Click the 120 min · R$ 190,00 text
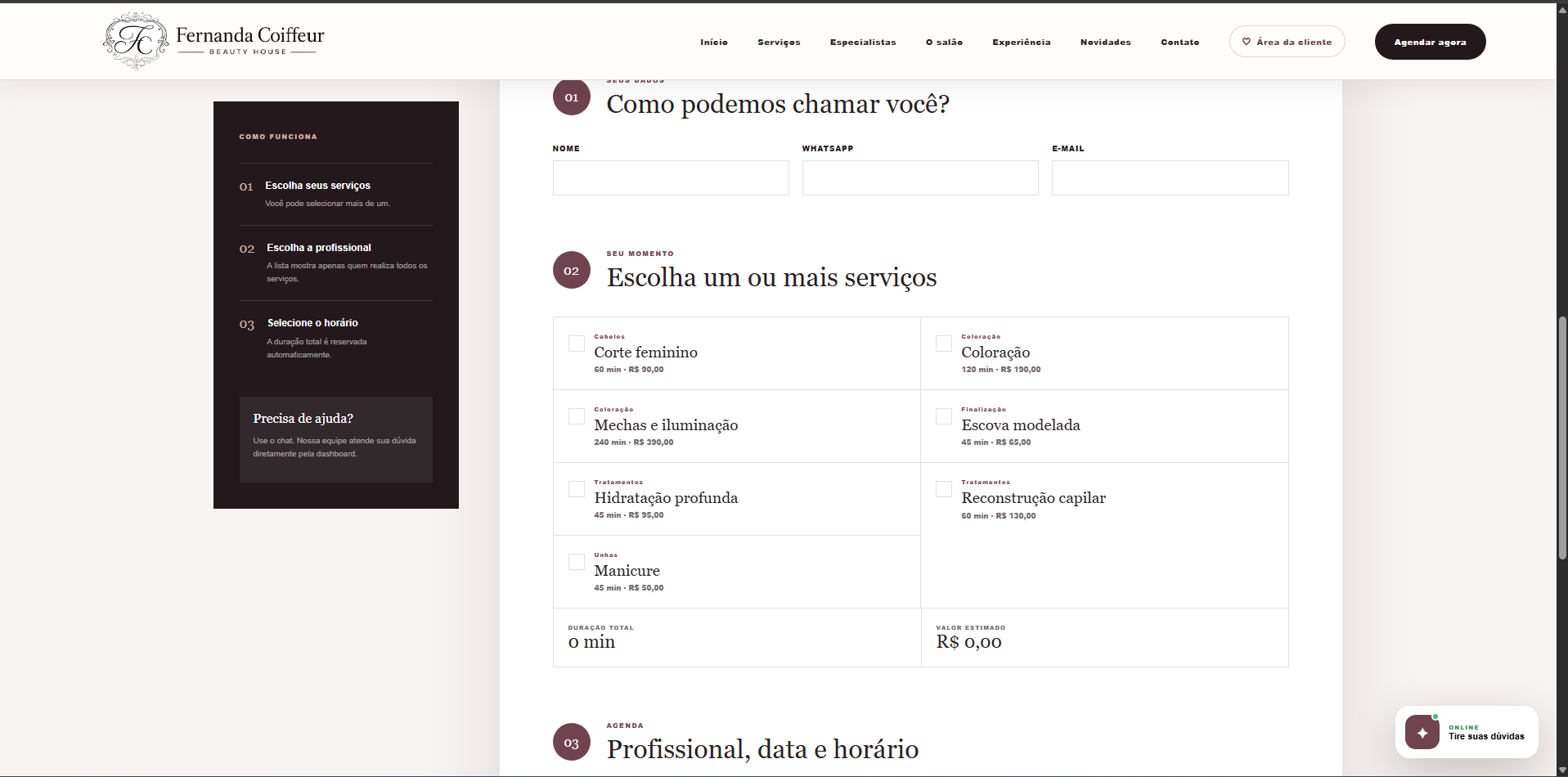1568x777 pixels. pyautogui.click(x=1001, y=370)
